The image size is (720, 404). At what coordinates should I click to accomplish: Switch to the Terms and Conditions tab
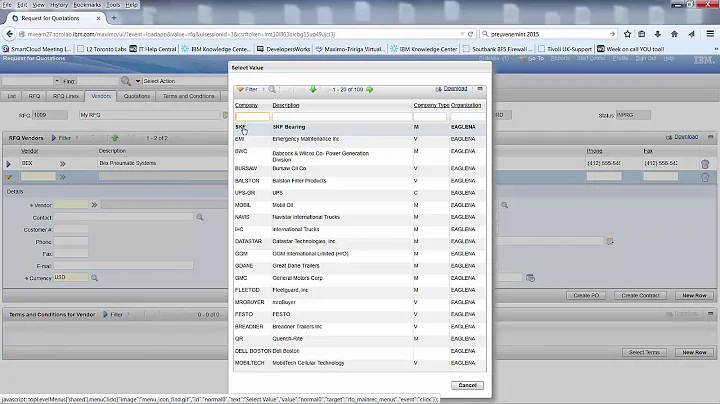(x=188, y=96)
